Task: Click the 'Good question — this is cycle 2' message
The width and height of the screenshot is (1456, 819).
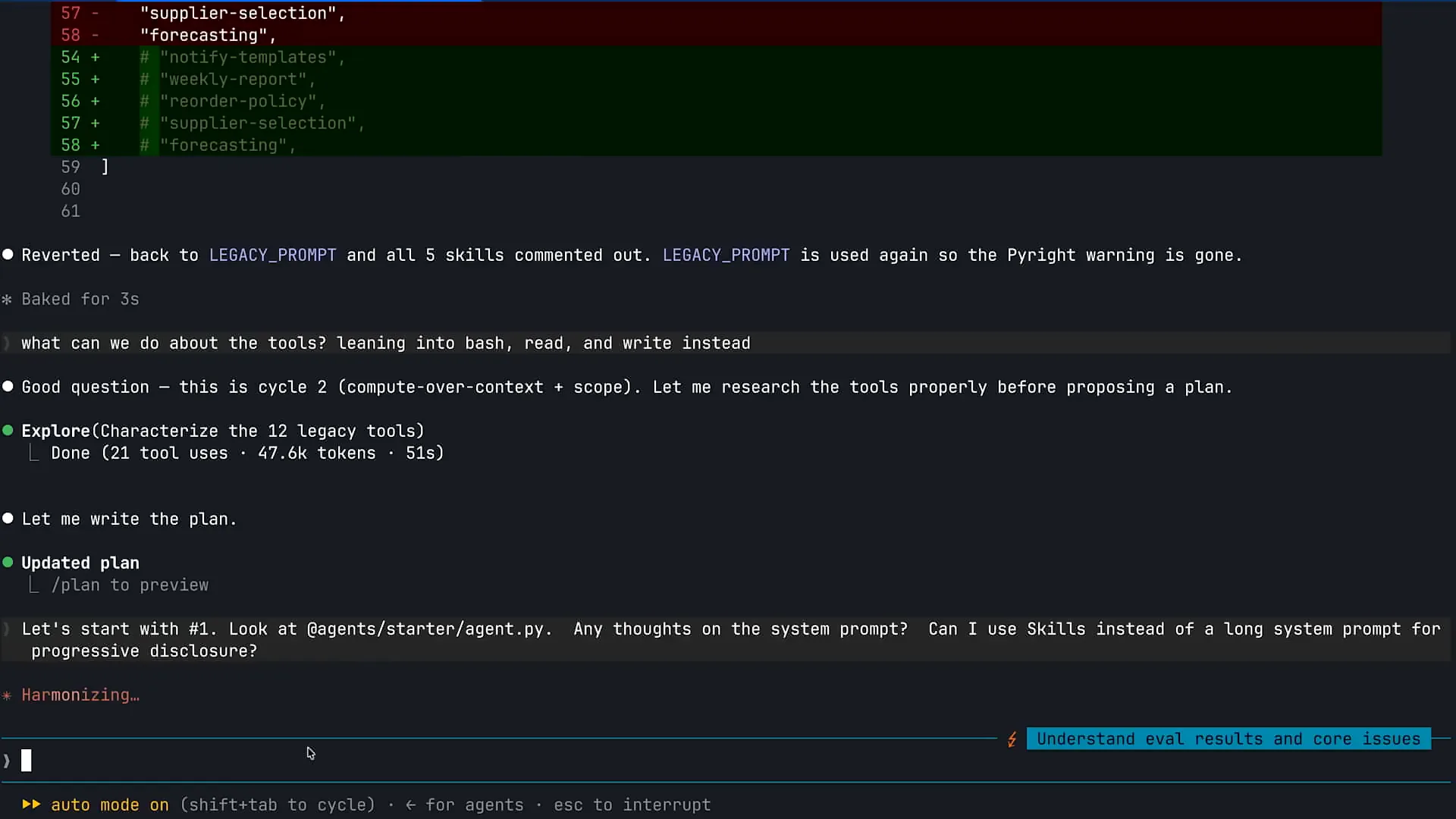Action: pos(627,387)
